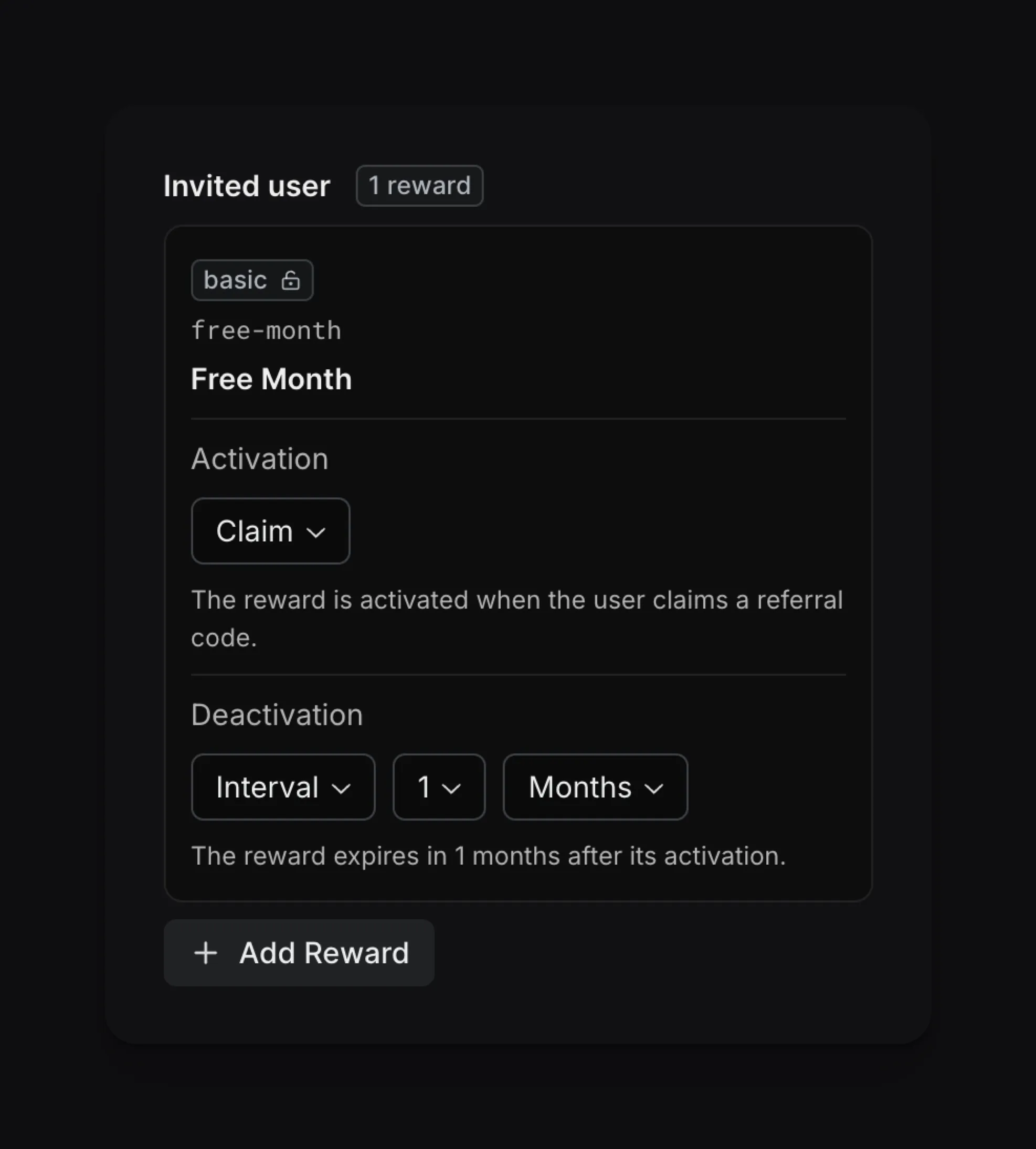
Task: Click the Activation section label
Action: [x=260, y=459]
